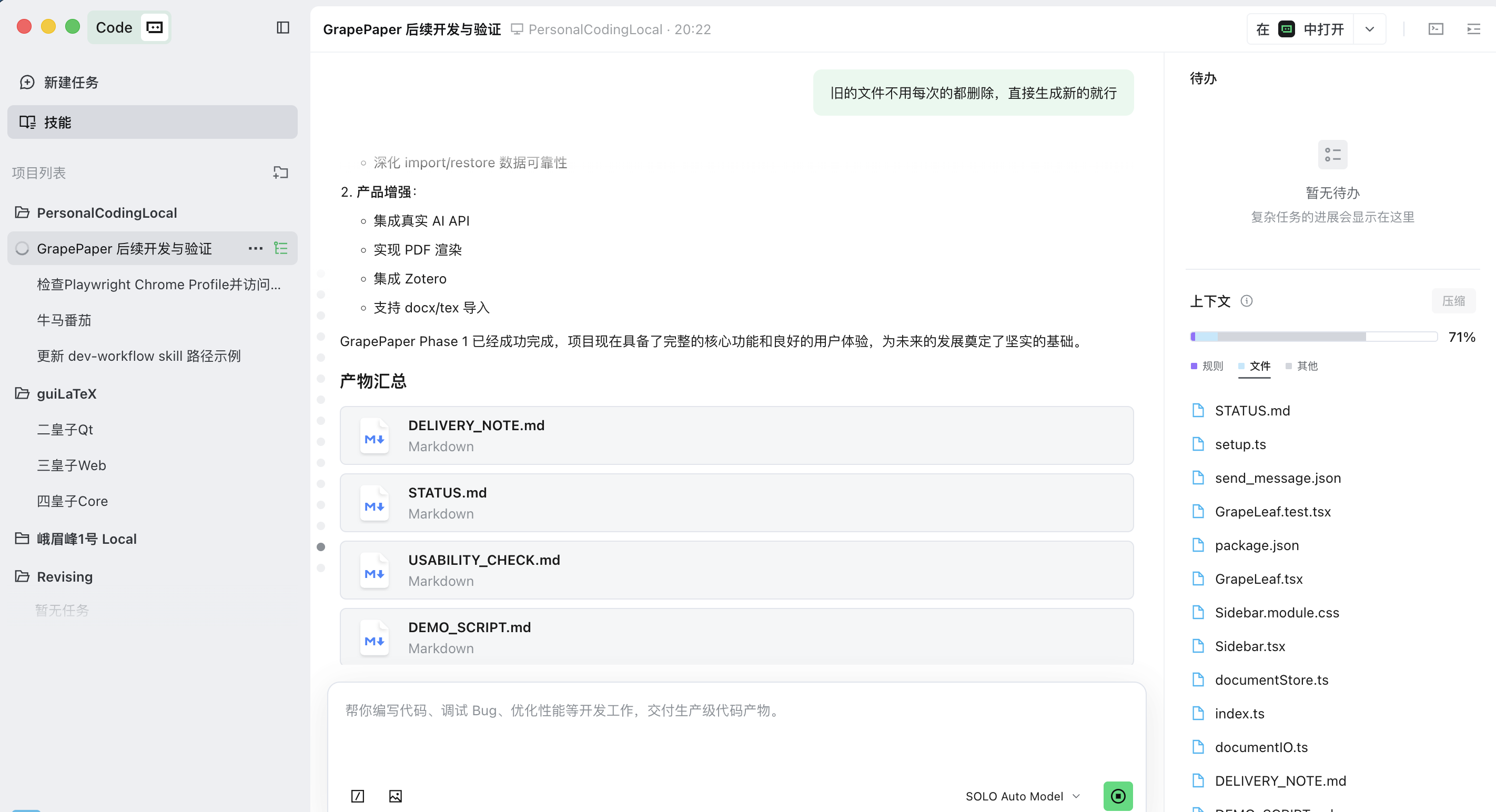Click the image attachment icon

pos(395,796)
